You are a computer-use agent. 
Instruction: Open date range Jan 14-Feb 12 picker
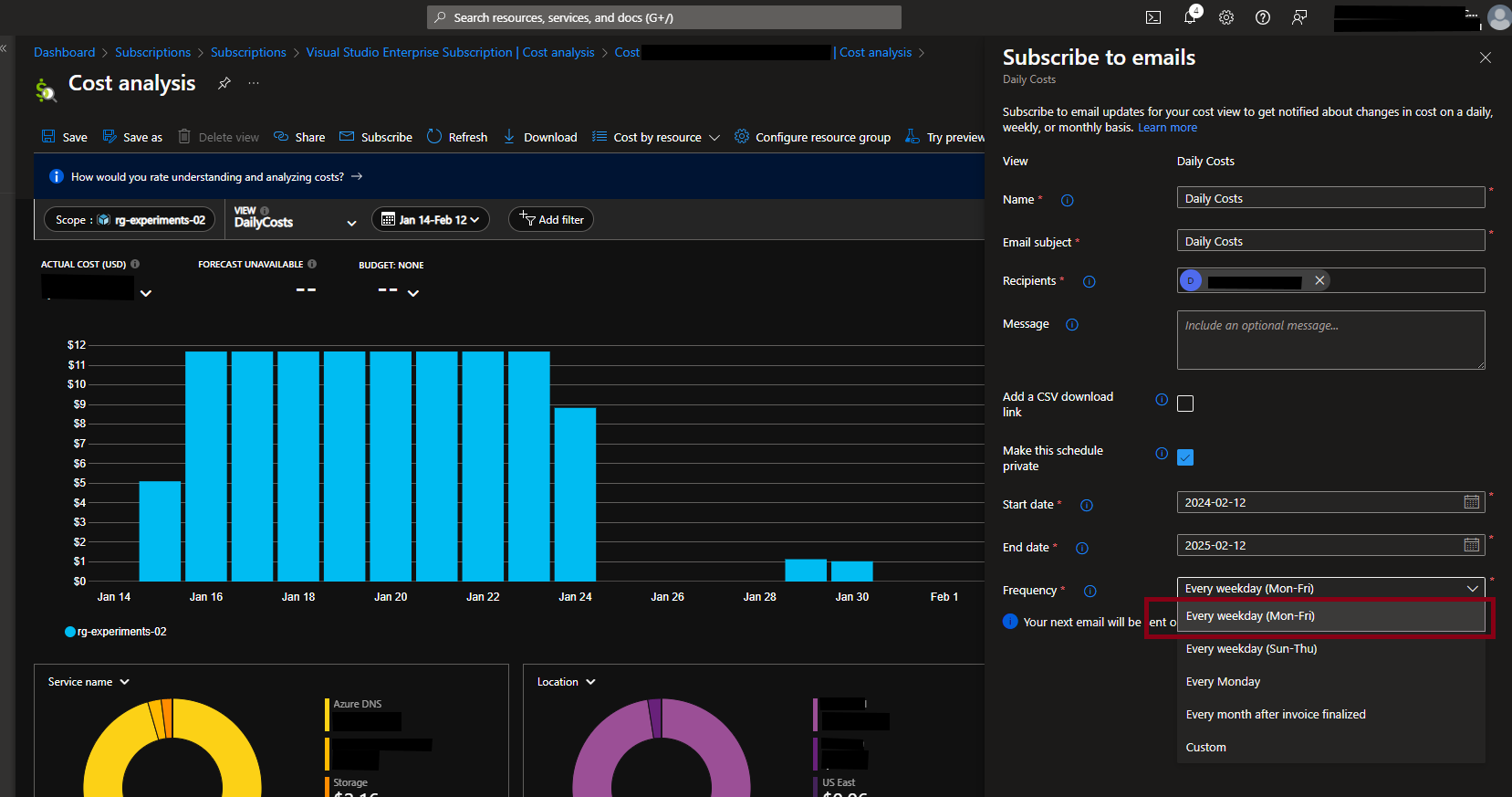431,219
